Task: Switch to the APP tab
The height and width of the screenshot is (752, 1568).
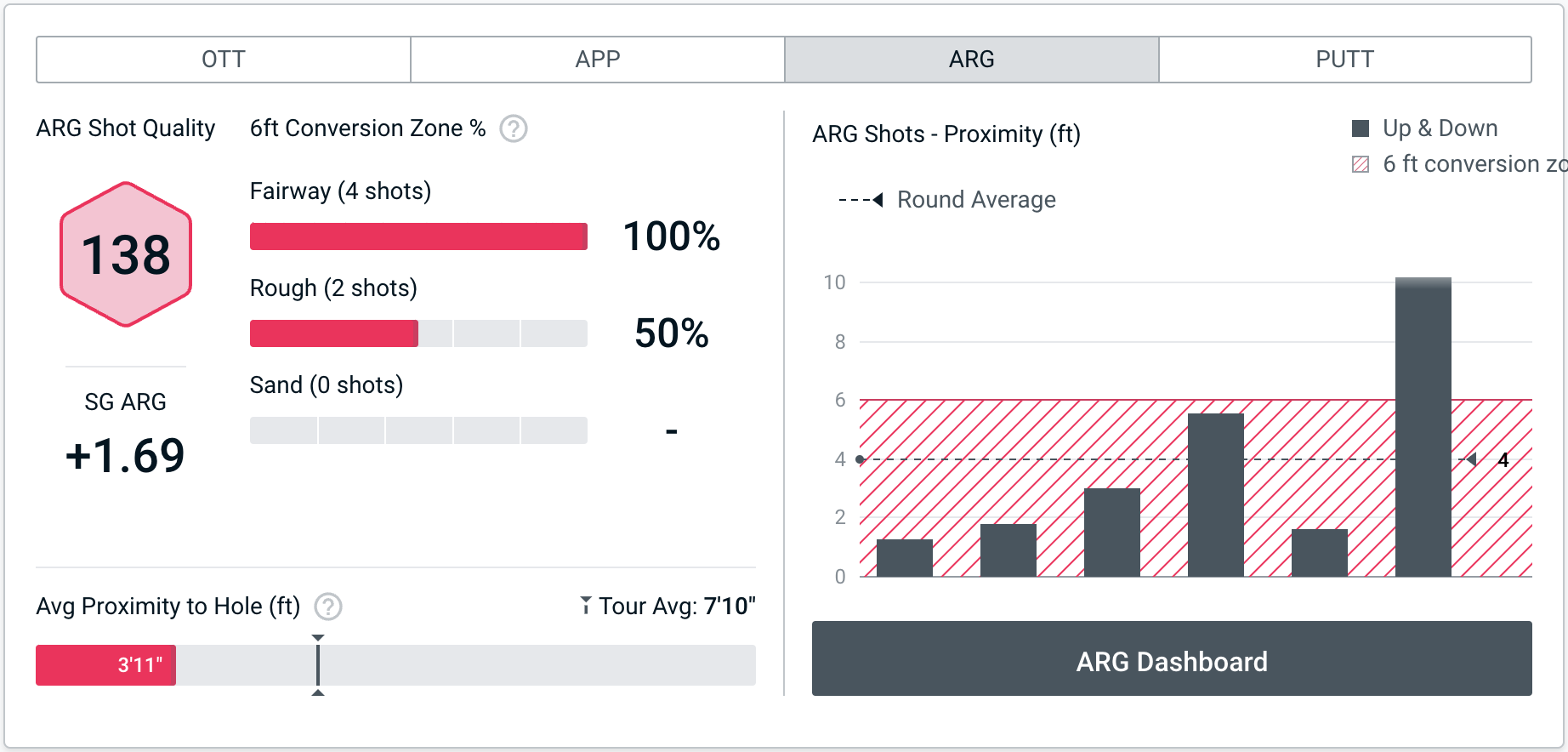Action: (x=598, y=60)
